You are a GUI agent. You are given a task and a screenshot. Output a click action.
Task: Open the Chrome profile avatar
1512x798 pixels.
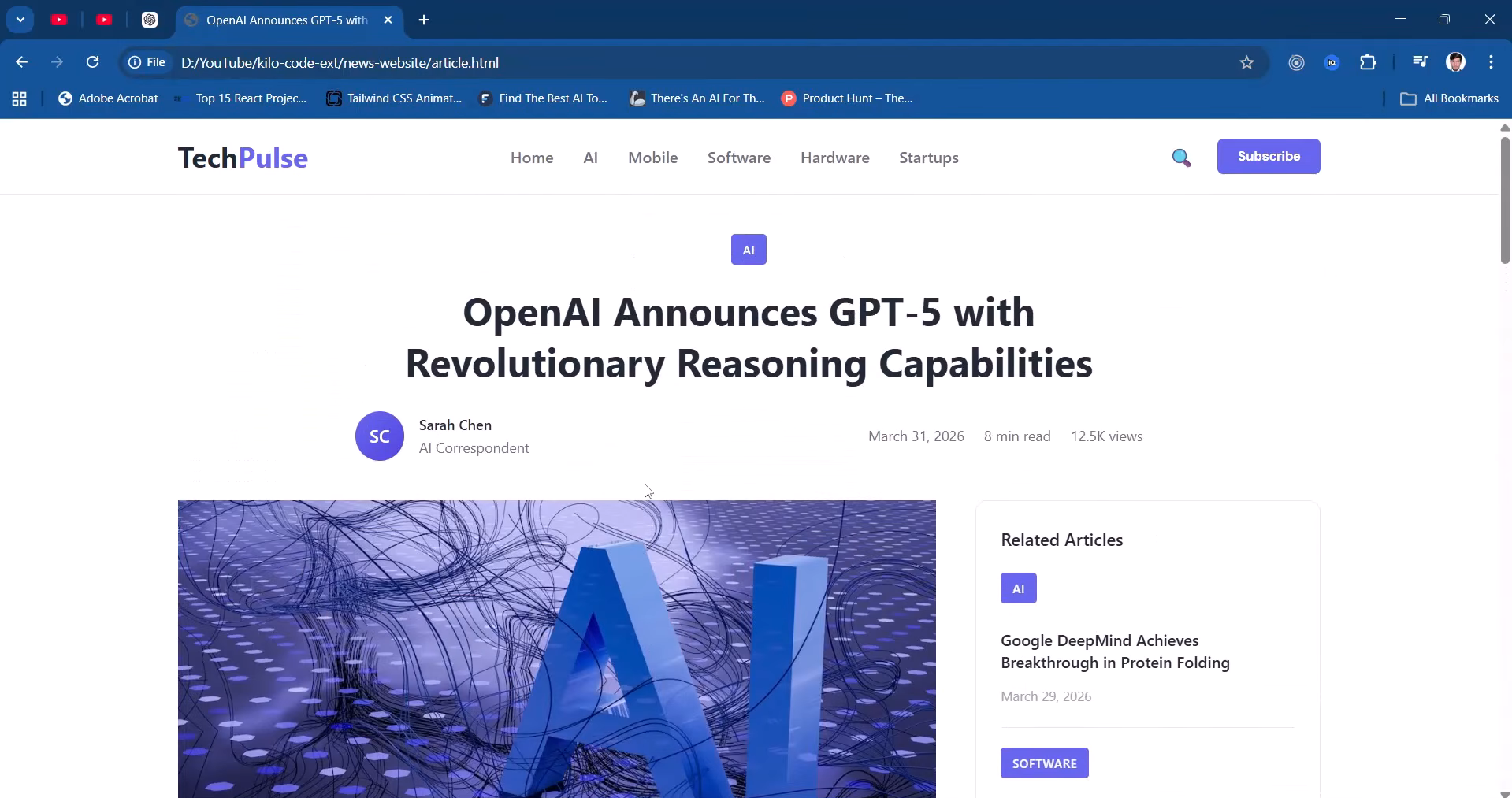click(x=1455, y=62)
